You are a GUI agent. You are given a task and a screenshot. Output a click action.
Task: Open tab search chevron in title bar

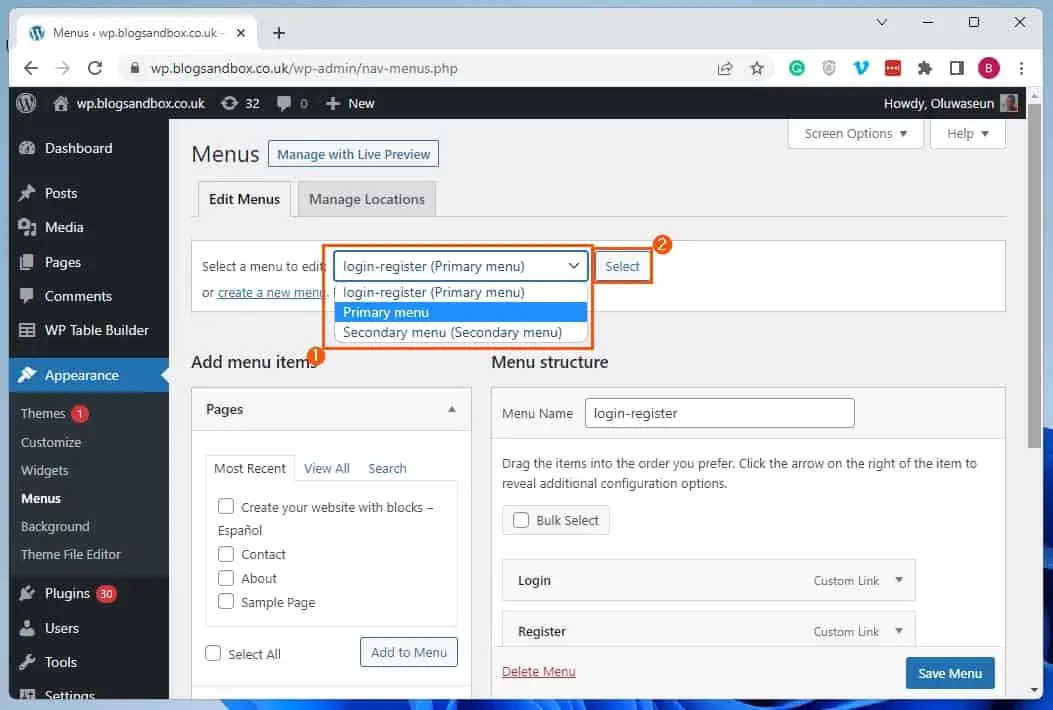pyautogui.click(x=882, y=22)
